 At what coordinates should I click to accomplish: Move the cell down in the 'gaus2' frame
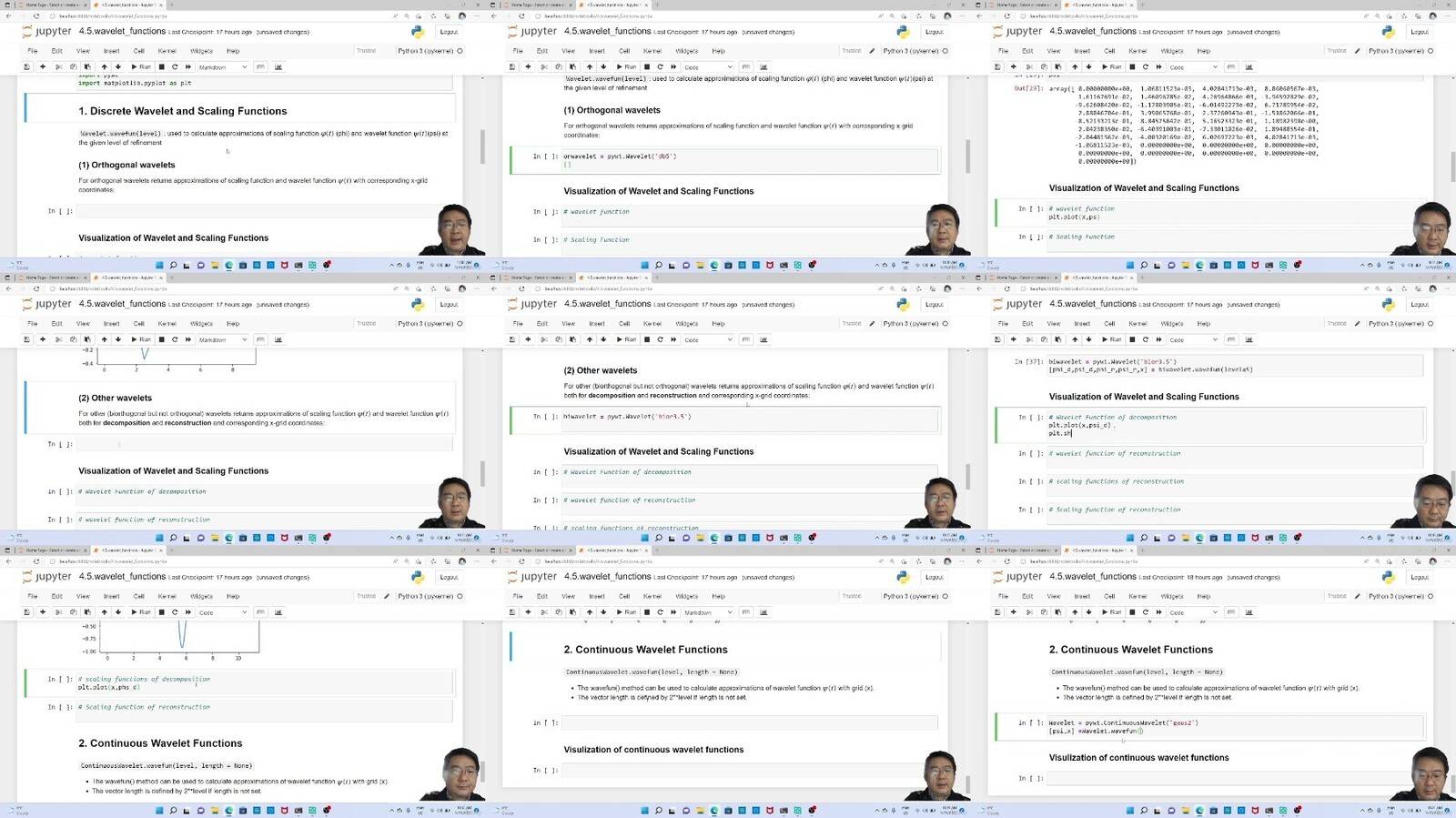[1088, 612]
